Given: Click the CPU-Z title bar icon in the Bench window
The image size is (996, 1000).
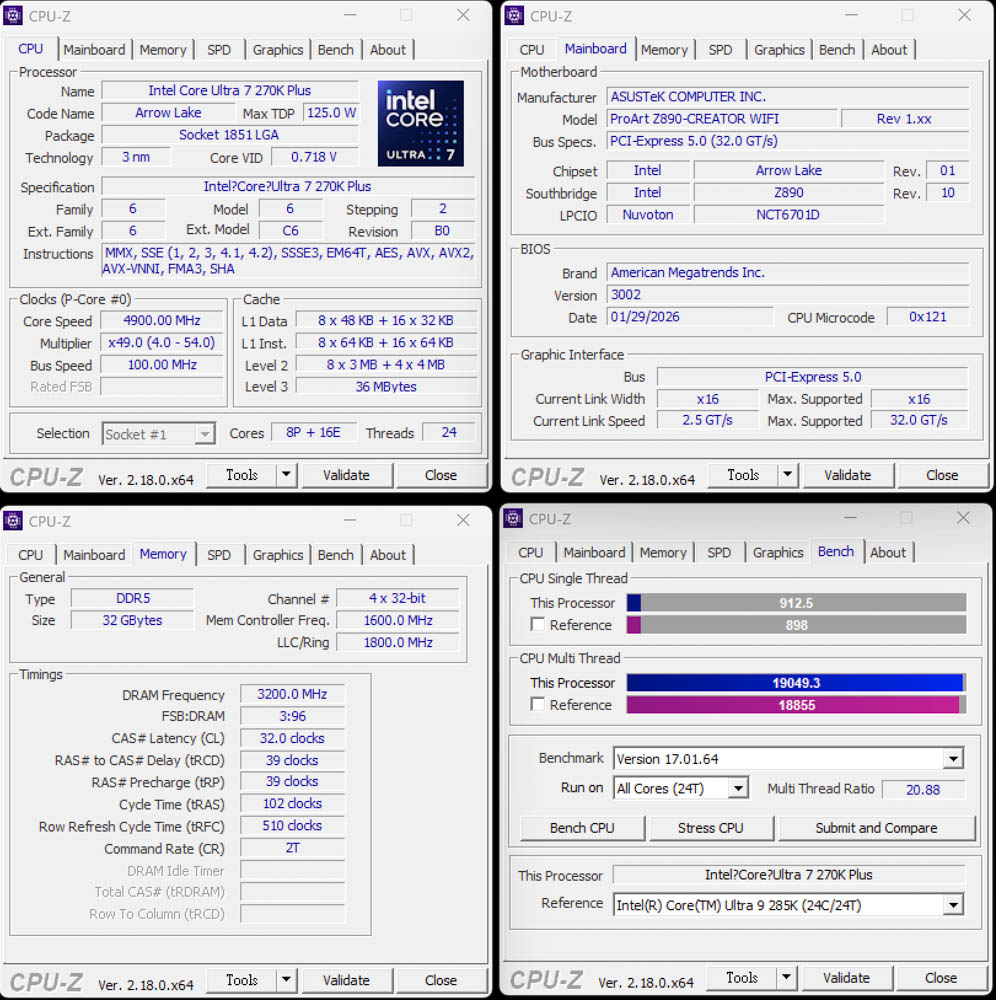Looking at the screenshot, I should [x=514, y=518].
